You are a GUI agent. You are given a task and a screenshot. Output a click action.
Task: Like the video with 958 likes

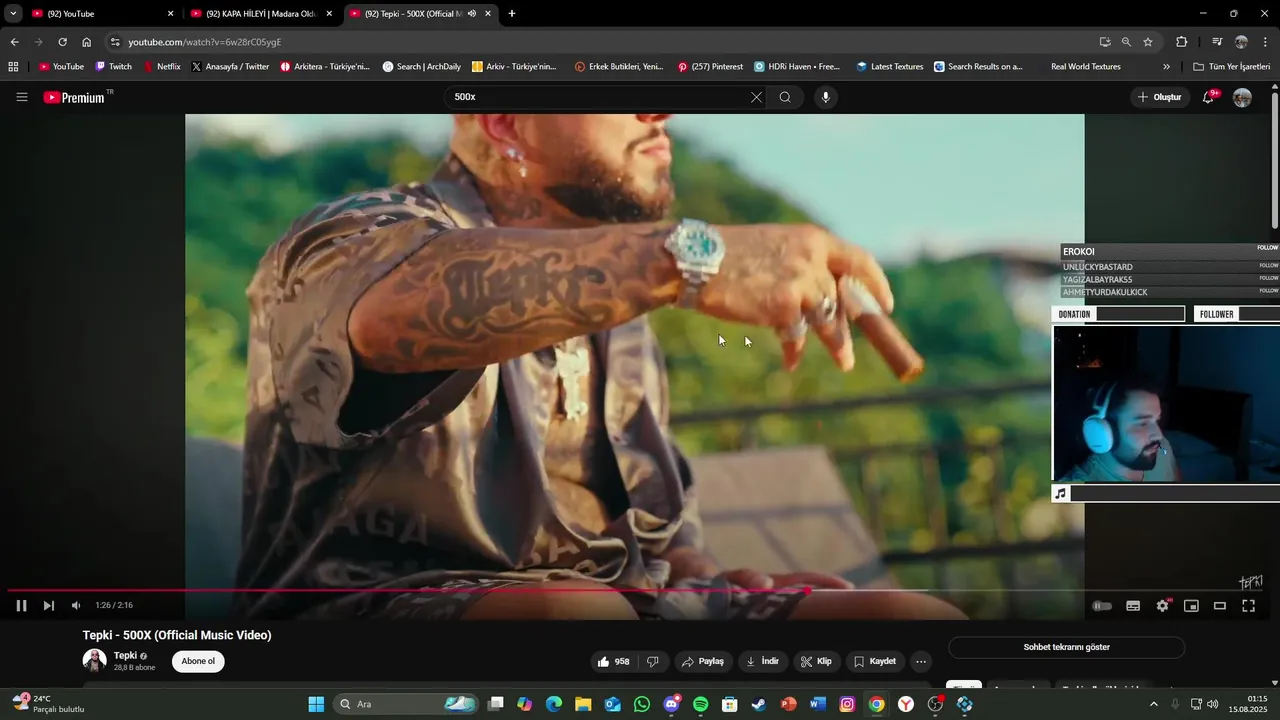click(613, 661)
